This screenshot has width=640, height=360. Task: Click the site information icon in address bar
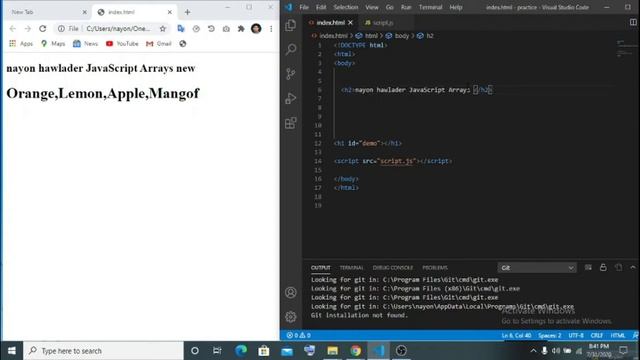61,29
